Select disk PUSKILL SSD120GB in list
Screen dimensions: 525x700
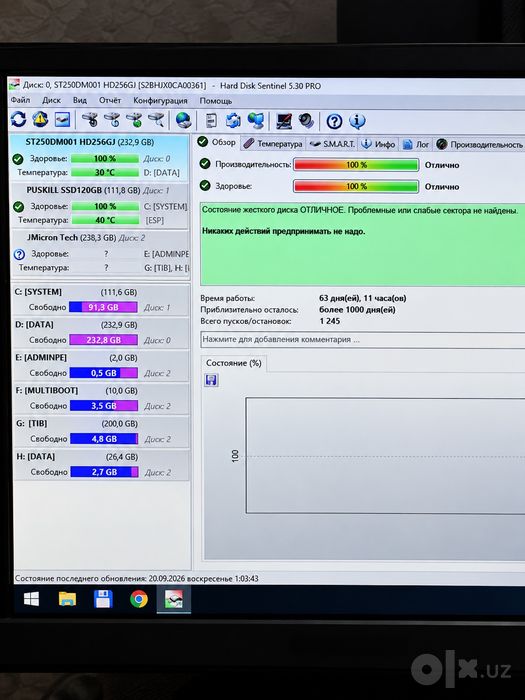(99, 205)
